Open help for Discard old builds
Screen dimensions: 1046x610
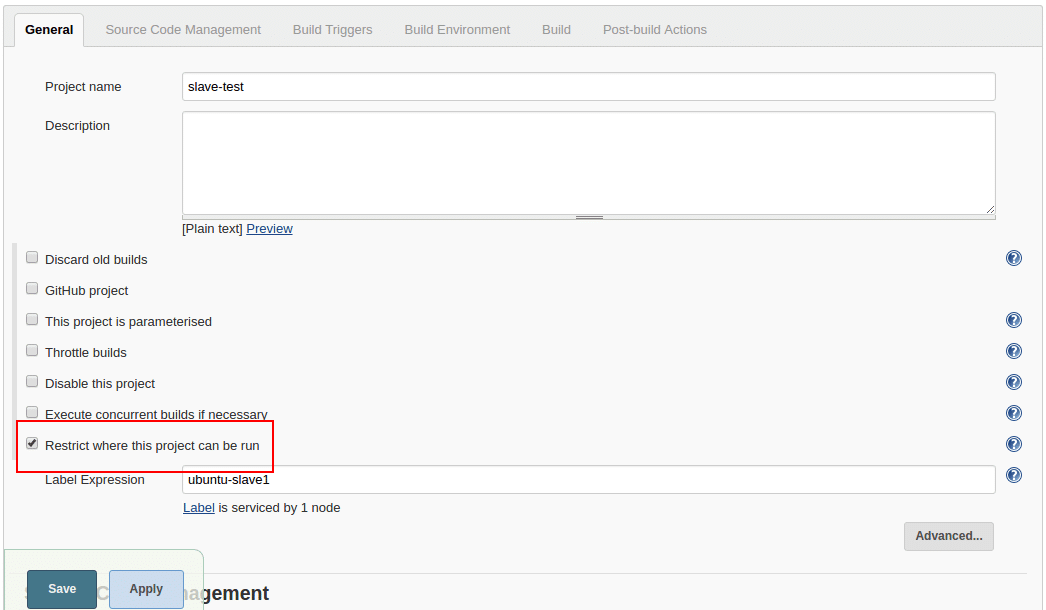coord(1013,258)
